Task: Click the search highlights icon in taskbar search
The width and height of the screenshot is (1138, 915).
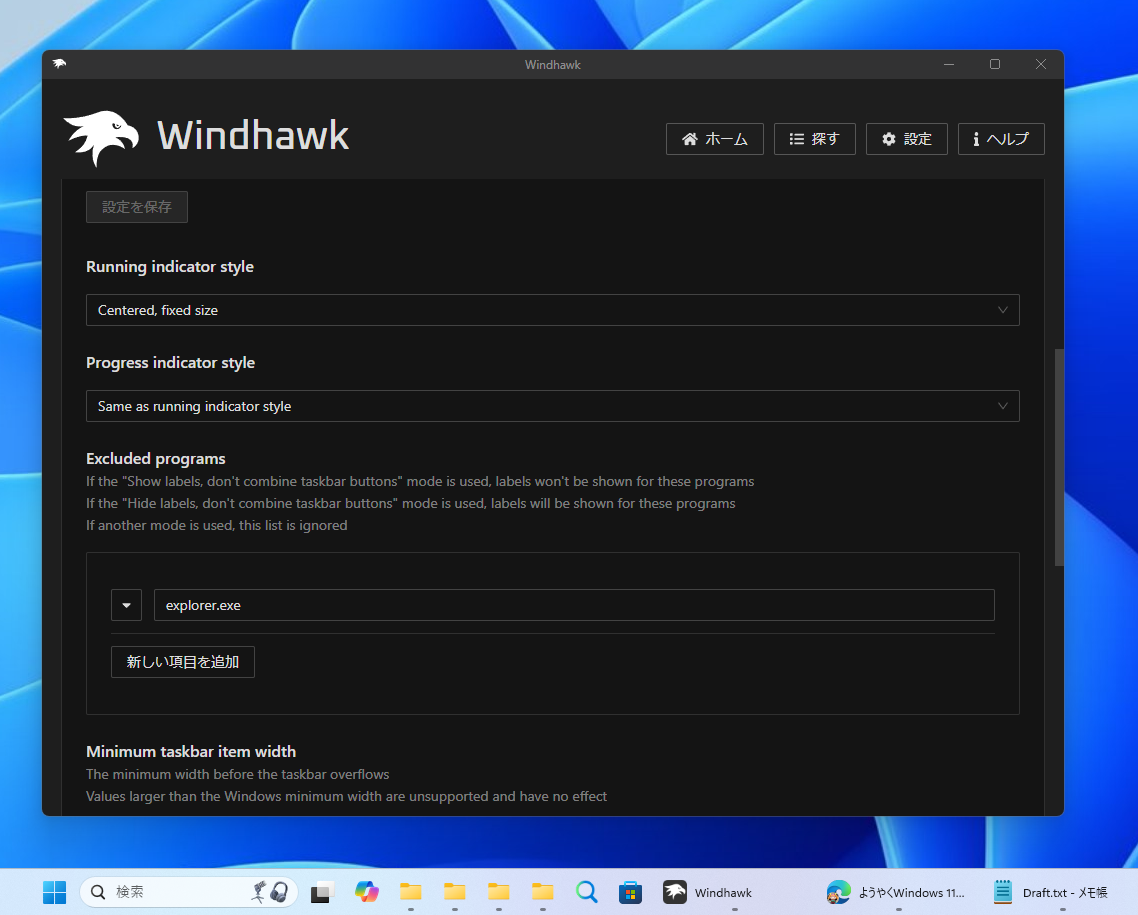Action: pos(271,892)
